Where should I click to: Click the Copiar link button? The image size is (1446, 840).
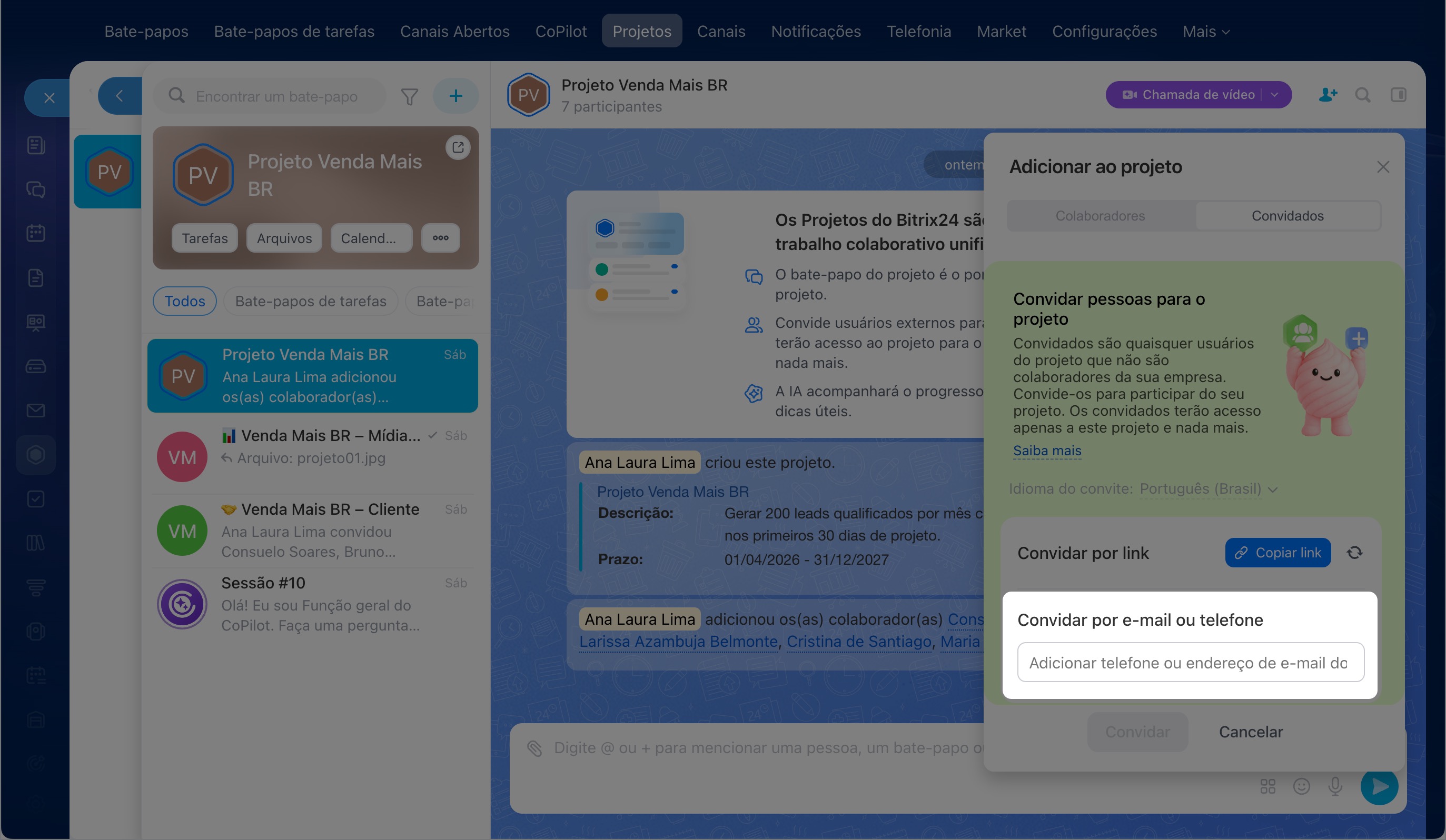click(x=1278, y=553)
